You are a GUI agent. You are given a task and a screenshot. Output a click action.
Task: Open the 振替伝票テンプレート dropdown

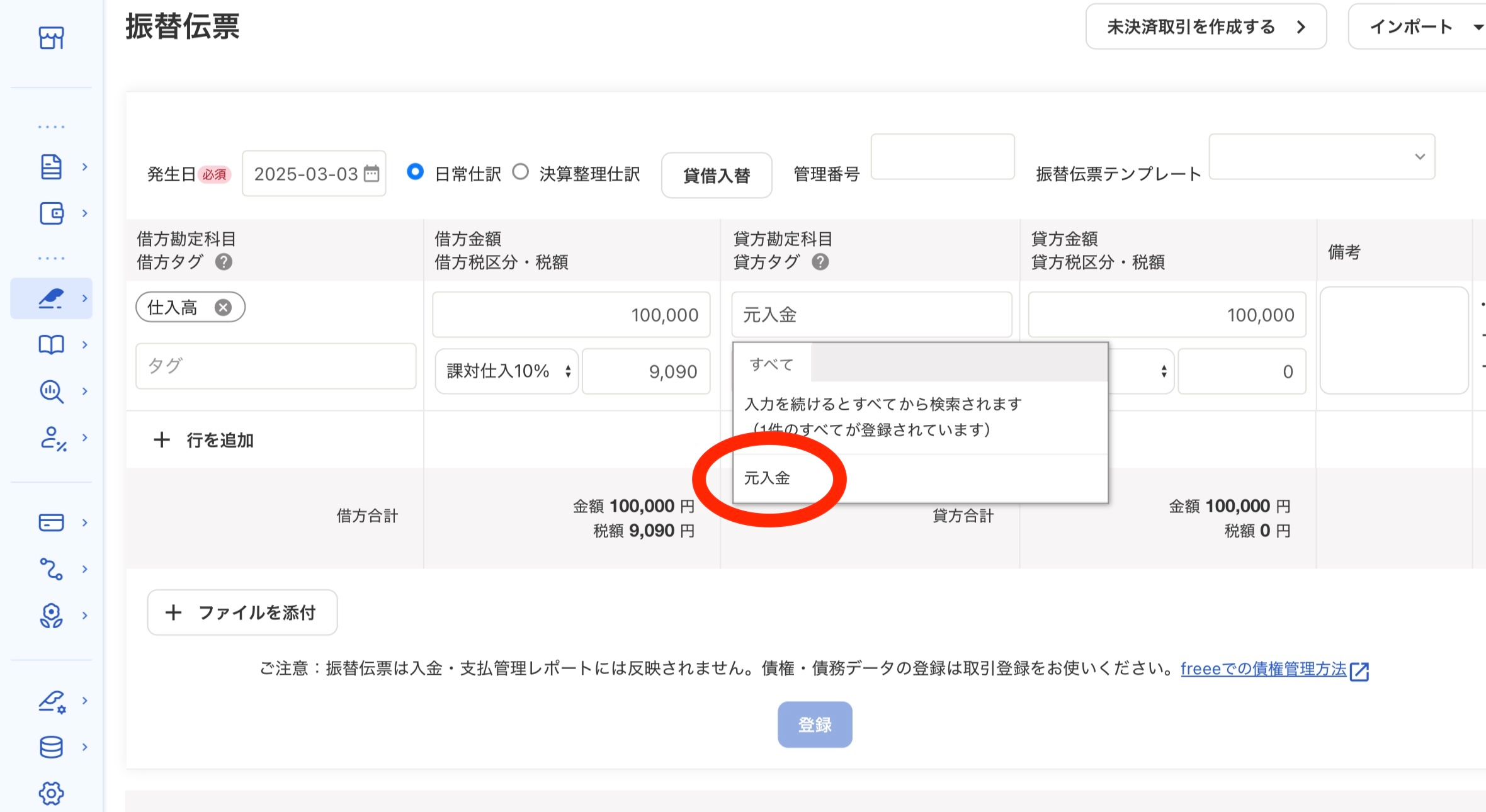point(1322,157)
